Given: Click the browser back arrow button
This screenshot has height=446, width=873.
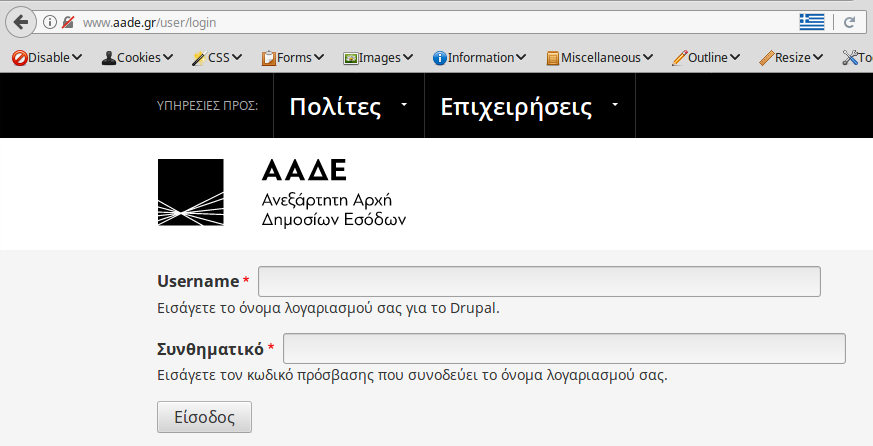Looking at the screenshot, I should pos(21,22).
